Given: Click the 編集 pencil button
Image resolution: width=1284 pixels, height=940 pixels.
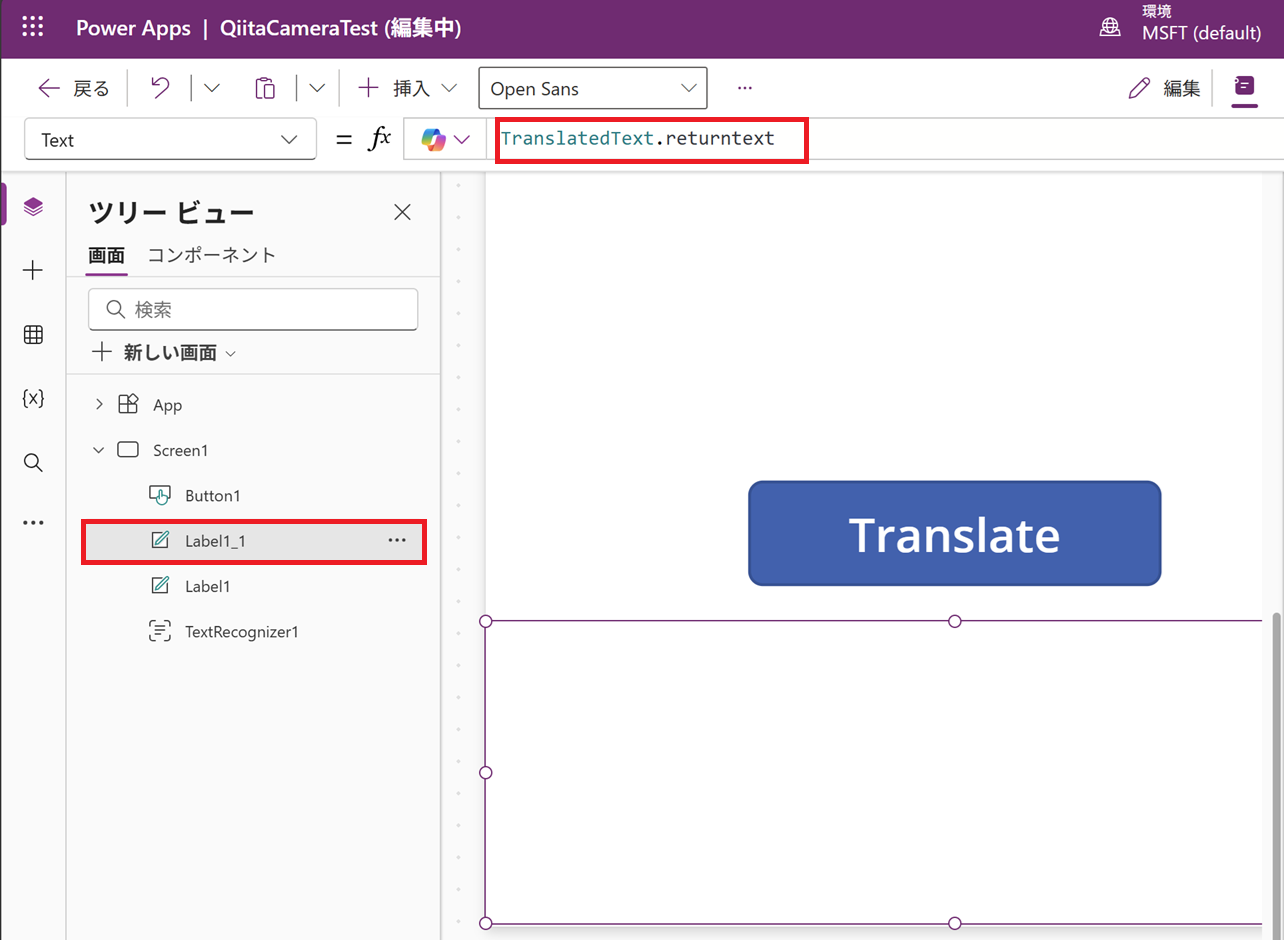Looking at the screenshot, I should 1164,88.
